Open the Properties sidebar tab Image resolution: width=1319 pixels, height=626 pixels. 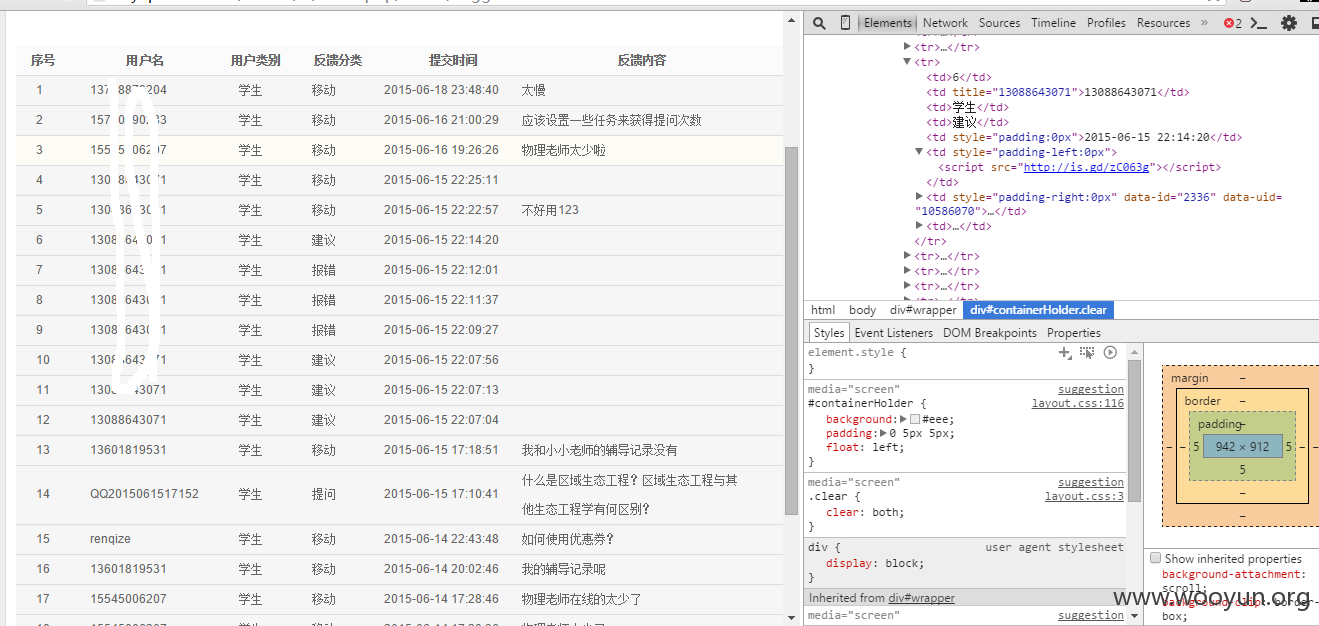tap(1074, 333)
